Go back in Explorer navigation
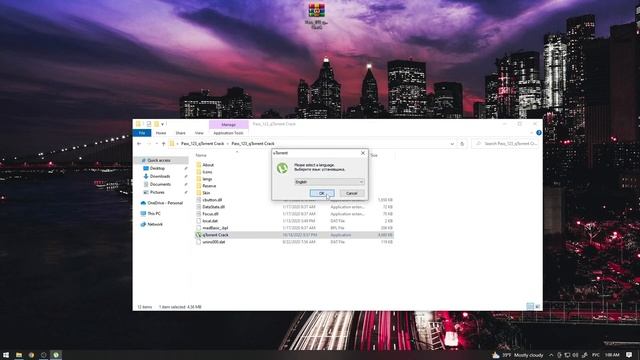Viewport: 640px width, 360px height. tap(139, 144)
